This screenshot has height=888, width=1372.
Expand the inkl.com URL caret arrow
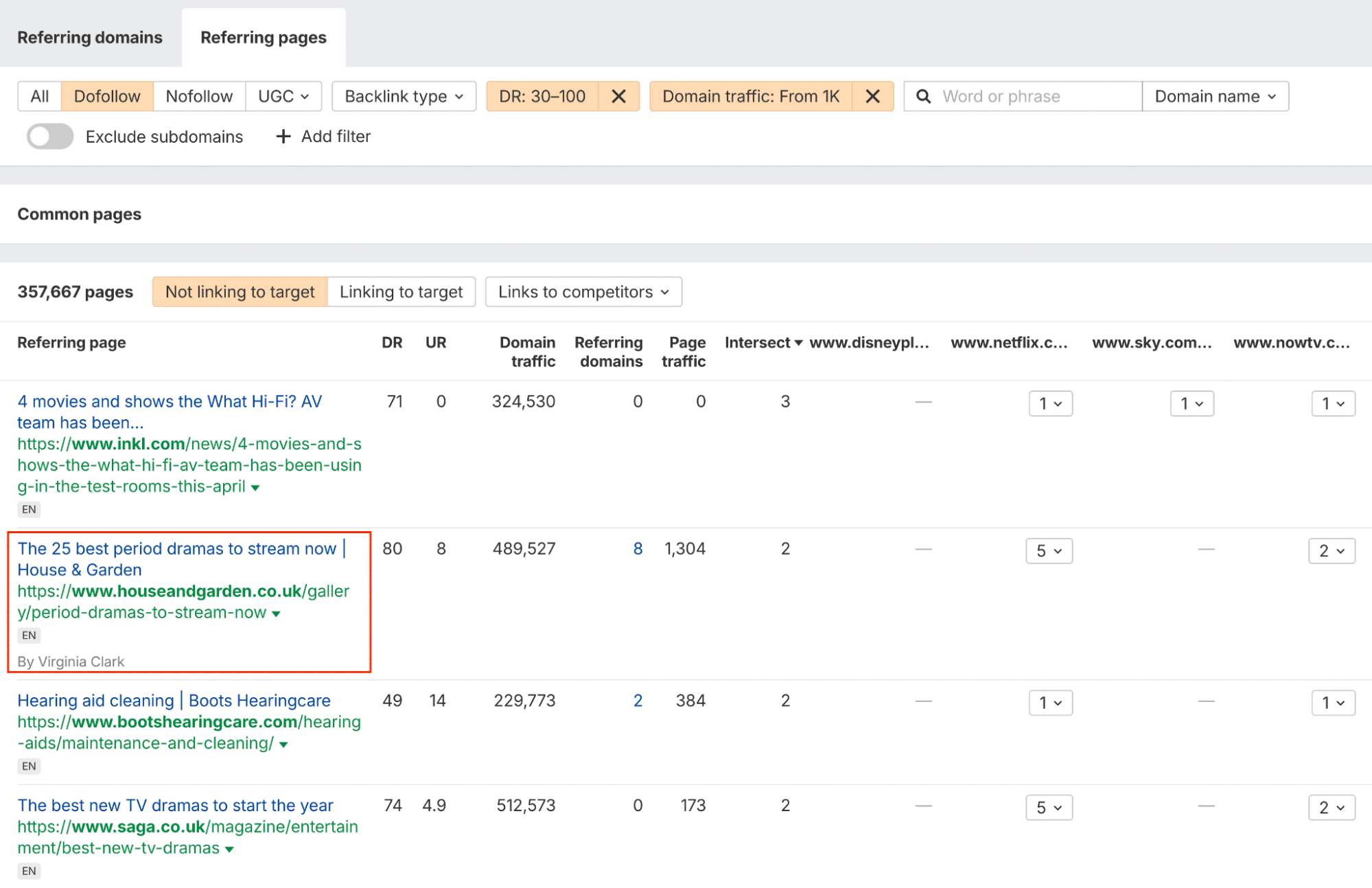(x=255, y=488)
